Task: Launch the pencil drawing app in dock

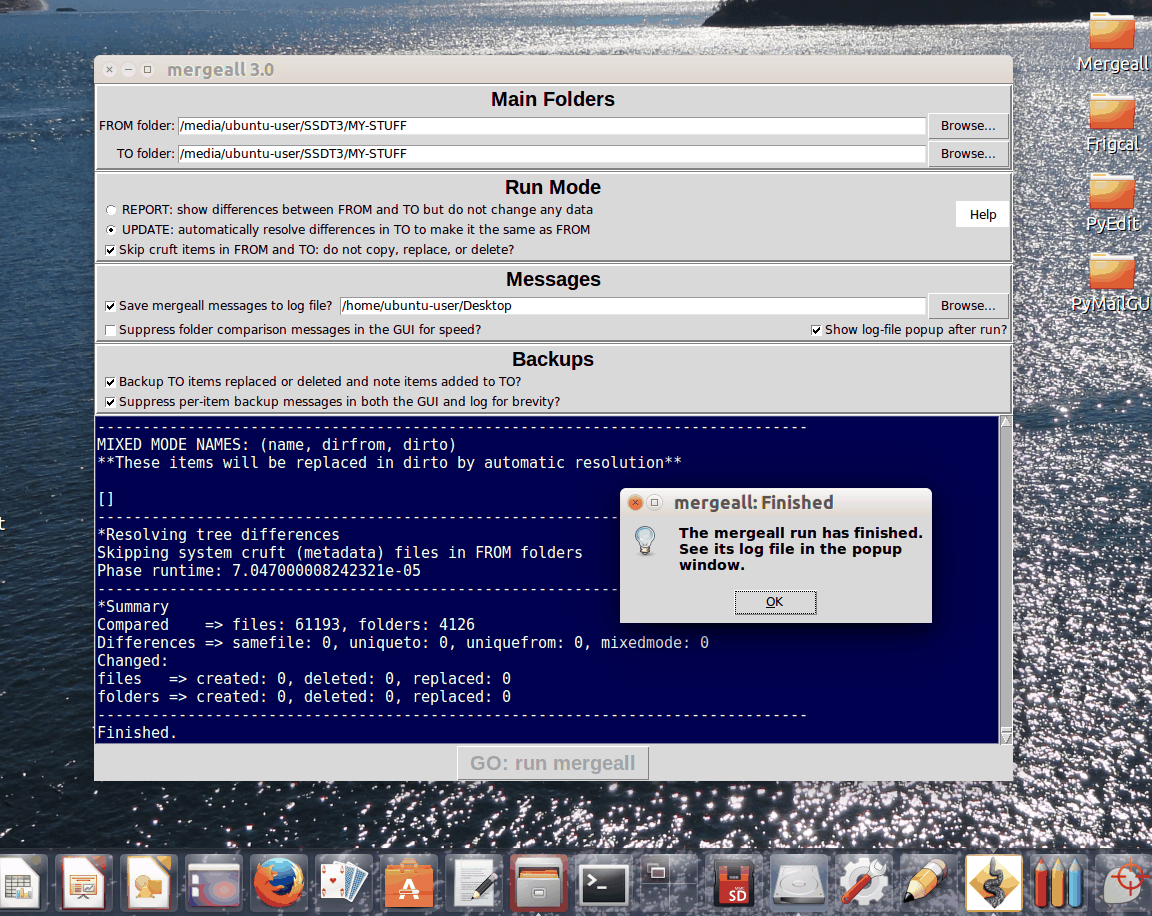Action: point(929,882)
